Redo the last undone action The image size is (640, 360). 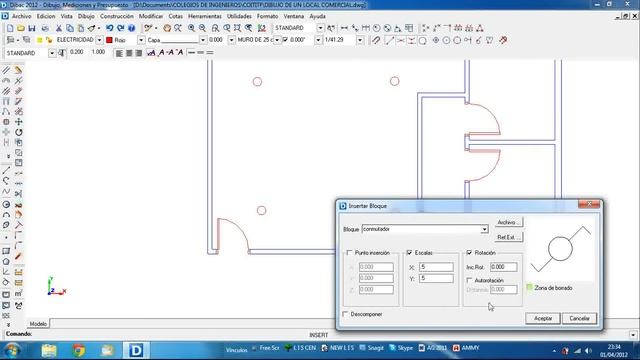point(120,28)
